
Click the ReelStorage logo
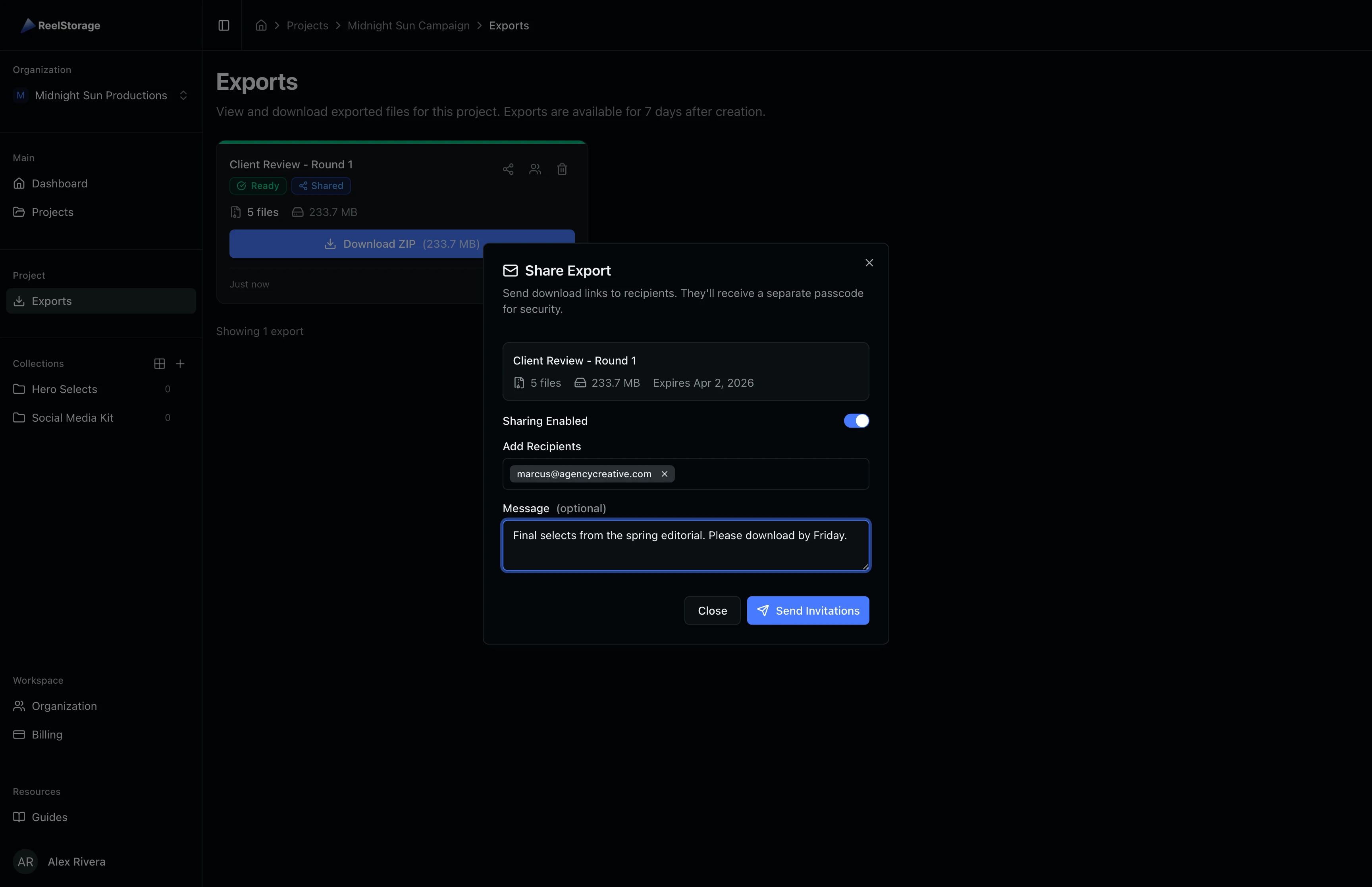[x=60, y=25]
